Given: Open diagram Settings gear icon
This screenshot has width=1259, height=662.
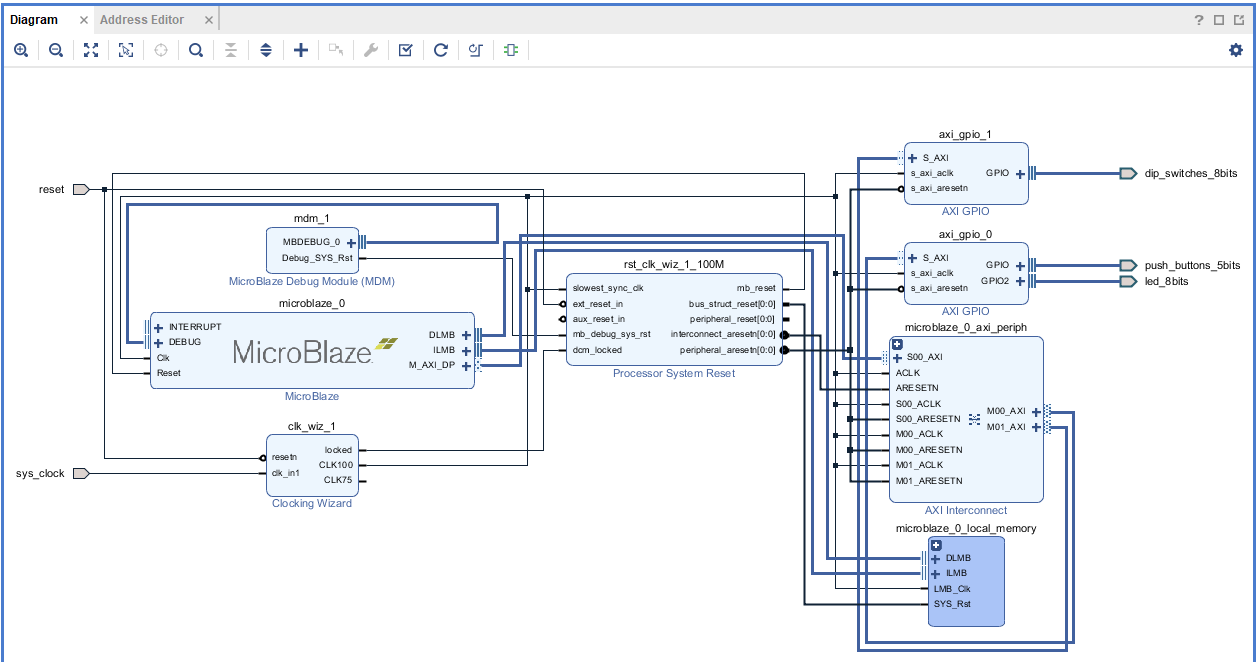Looking at the screenshot, I should pos(1236,50).
